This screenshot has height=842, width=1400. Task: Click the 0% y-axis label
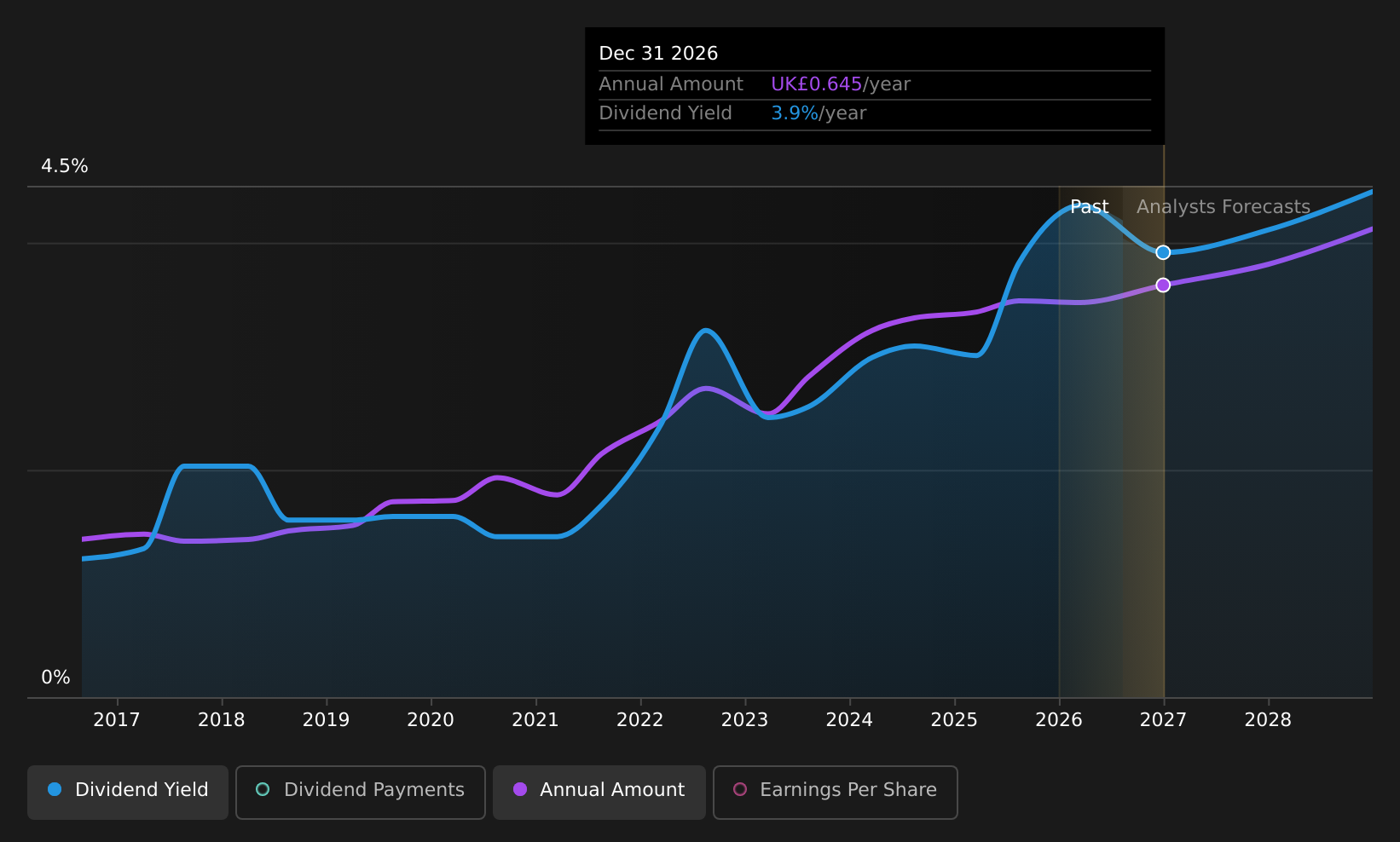point(56,678)
